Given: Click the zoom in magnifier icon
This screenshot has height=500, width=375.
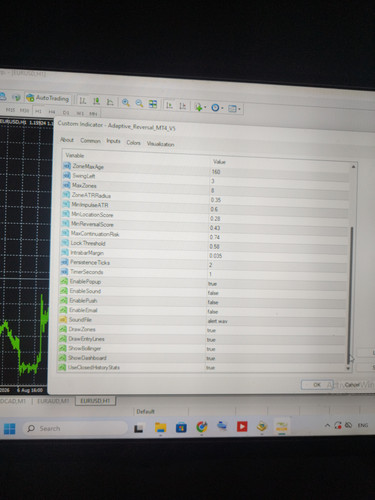Looking at the screenshot, I should (x=126, y=102).
